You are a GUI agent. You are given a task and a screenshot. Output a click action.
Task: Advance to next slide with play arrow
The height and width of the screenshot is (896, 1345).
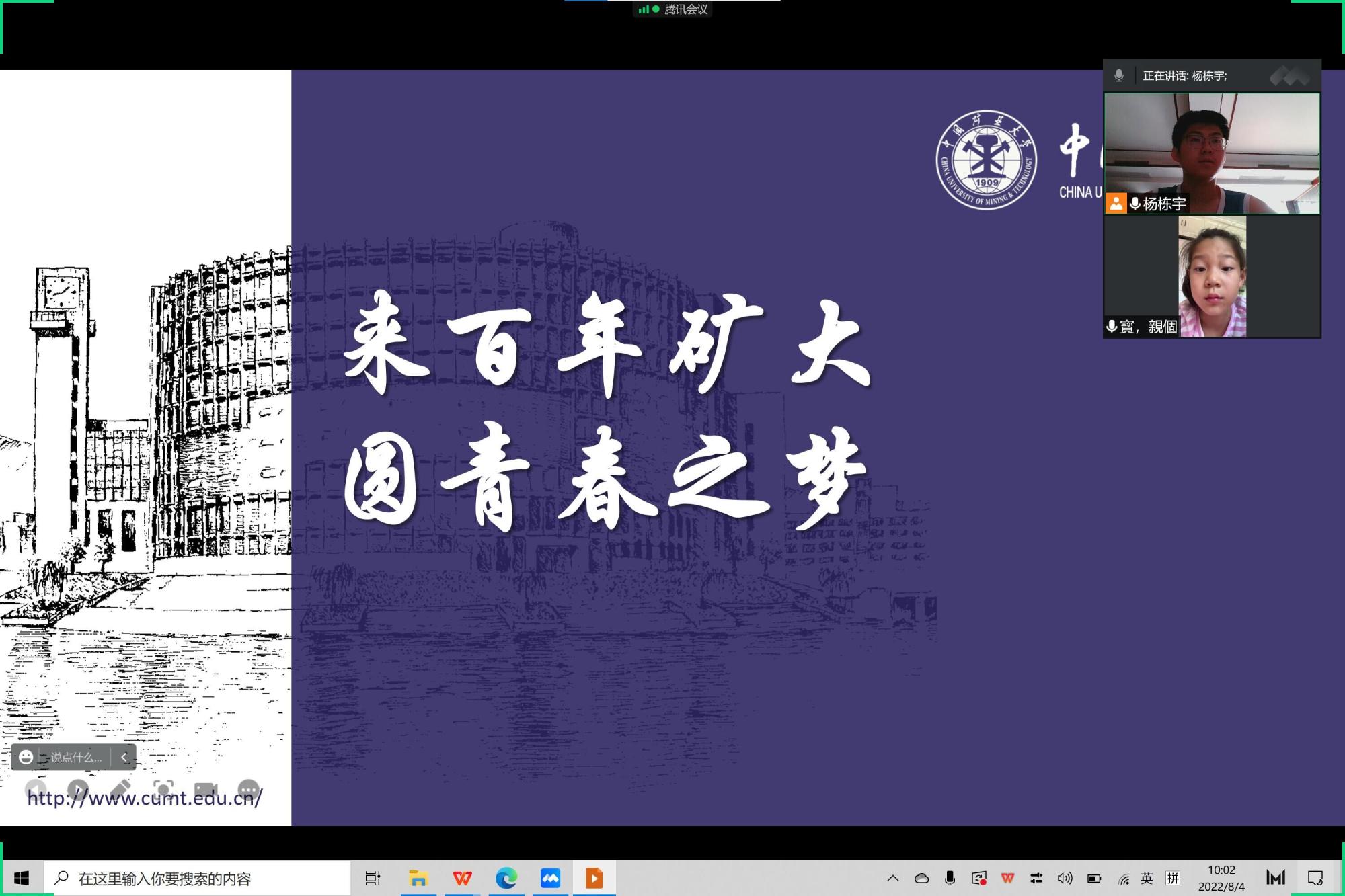77,790
